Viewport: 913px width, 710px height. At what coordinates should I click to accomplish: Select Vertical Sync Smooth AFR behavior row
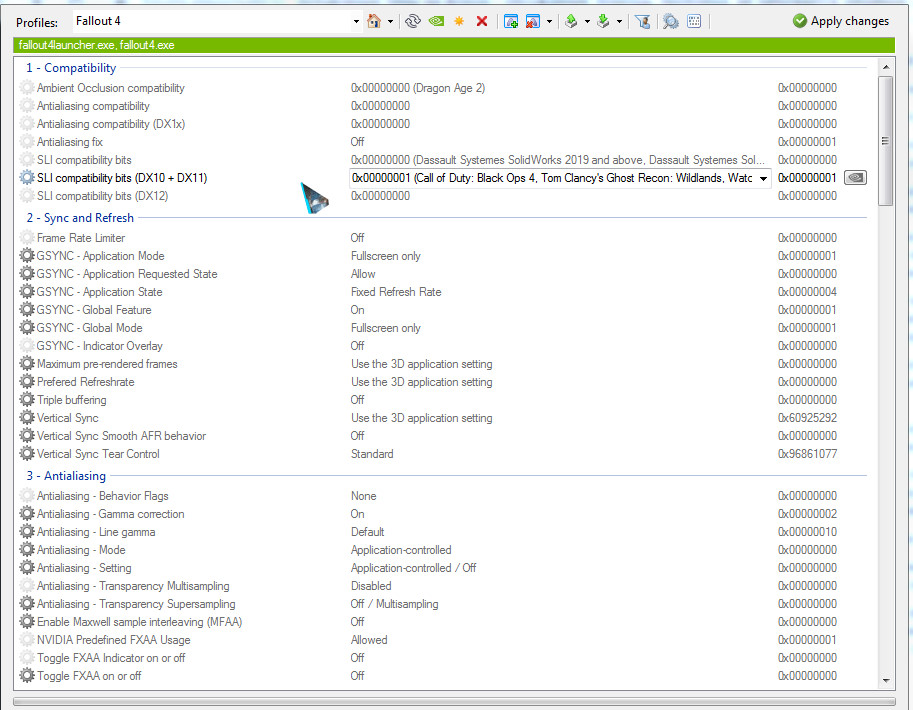tap(443, 436)
